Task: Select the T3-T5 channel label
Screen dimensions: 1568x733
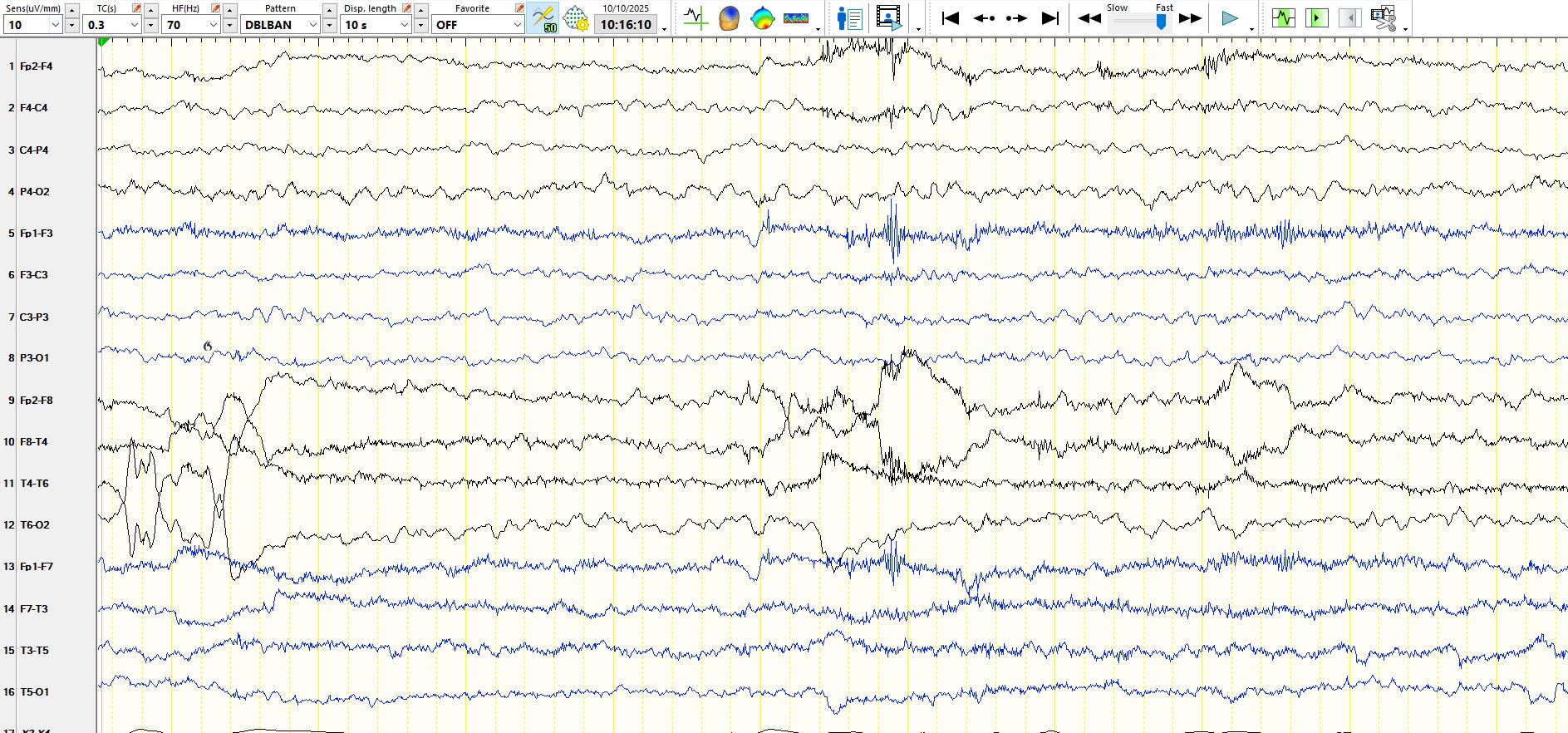Action: (34, 651)
